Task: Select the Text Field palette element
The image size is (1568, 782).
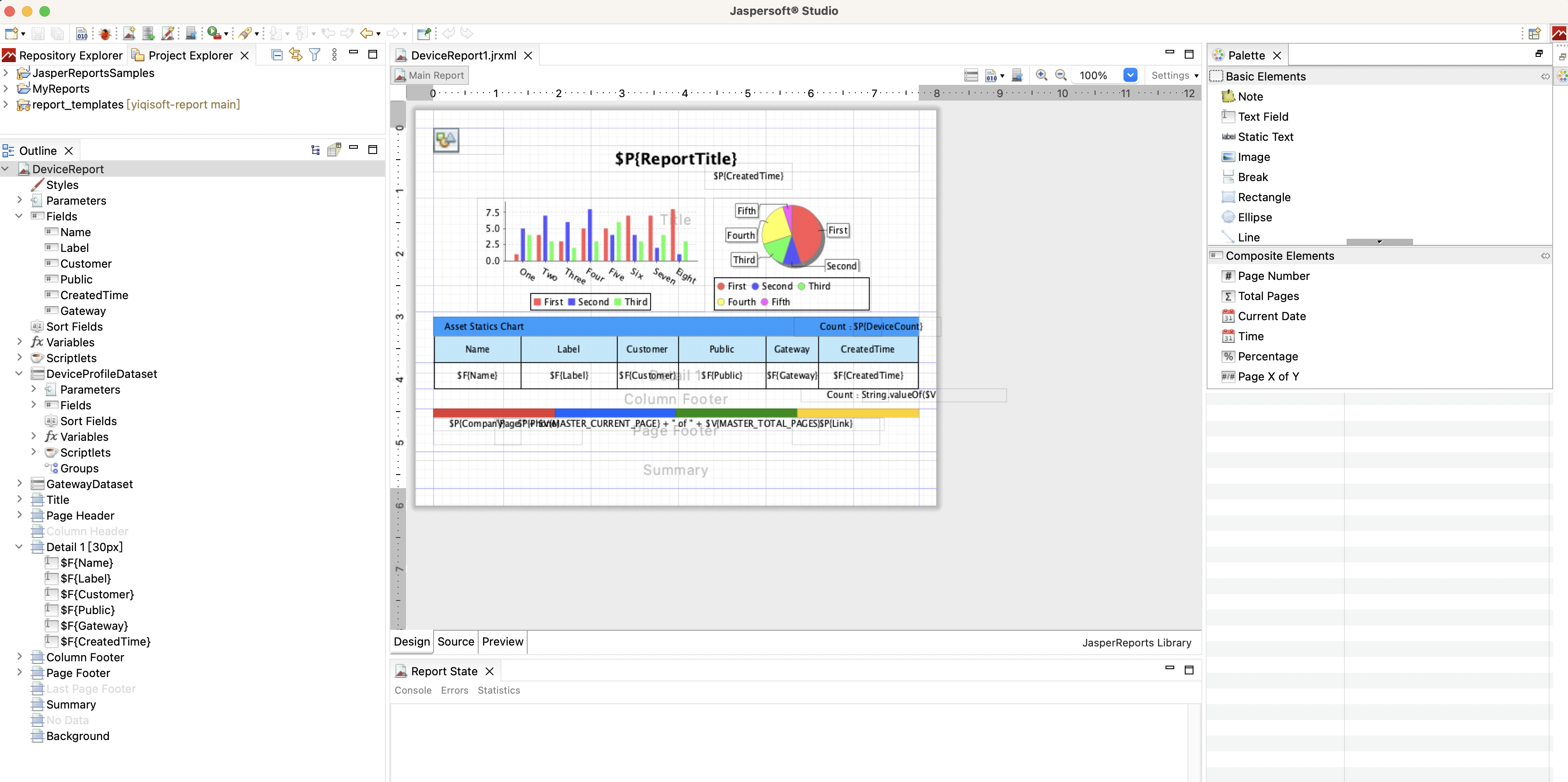Action: [x=1263, y=116]
